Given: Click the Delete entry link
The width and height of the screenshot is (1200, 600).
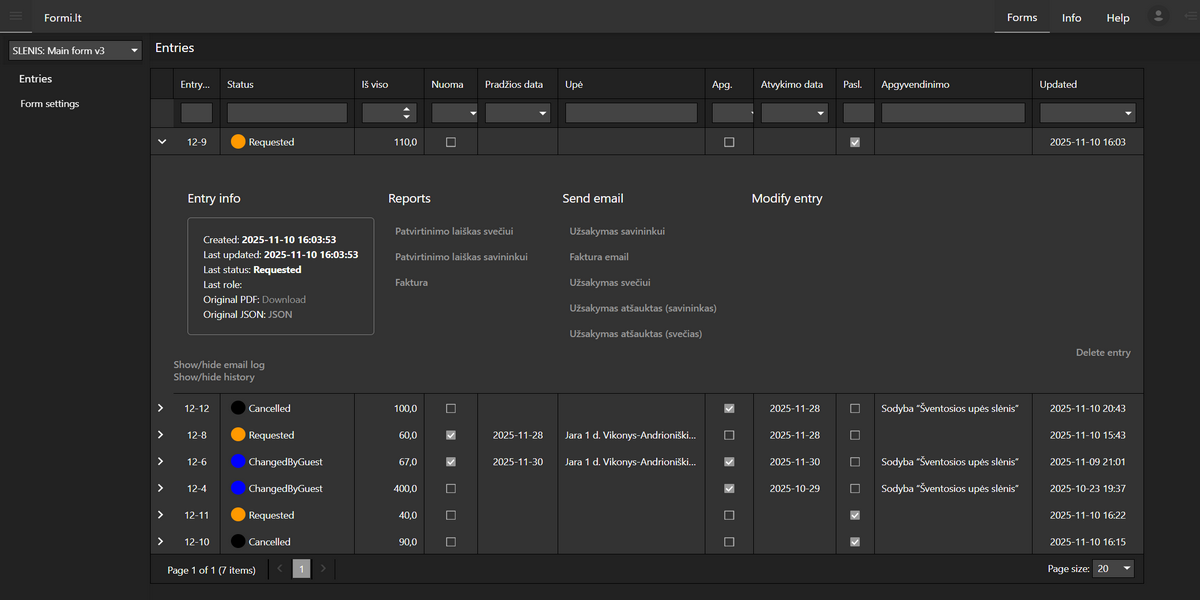Looking at the screenshot, I should (x=1103, y=353).
